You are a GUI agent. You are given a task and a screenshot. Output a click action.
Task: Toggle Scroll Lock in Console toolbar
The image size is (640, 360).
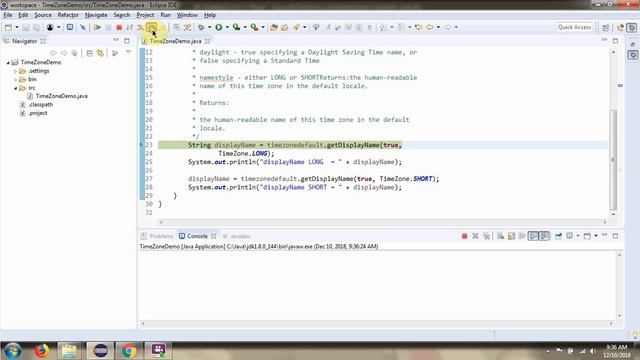click(x=511, y=236)
